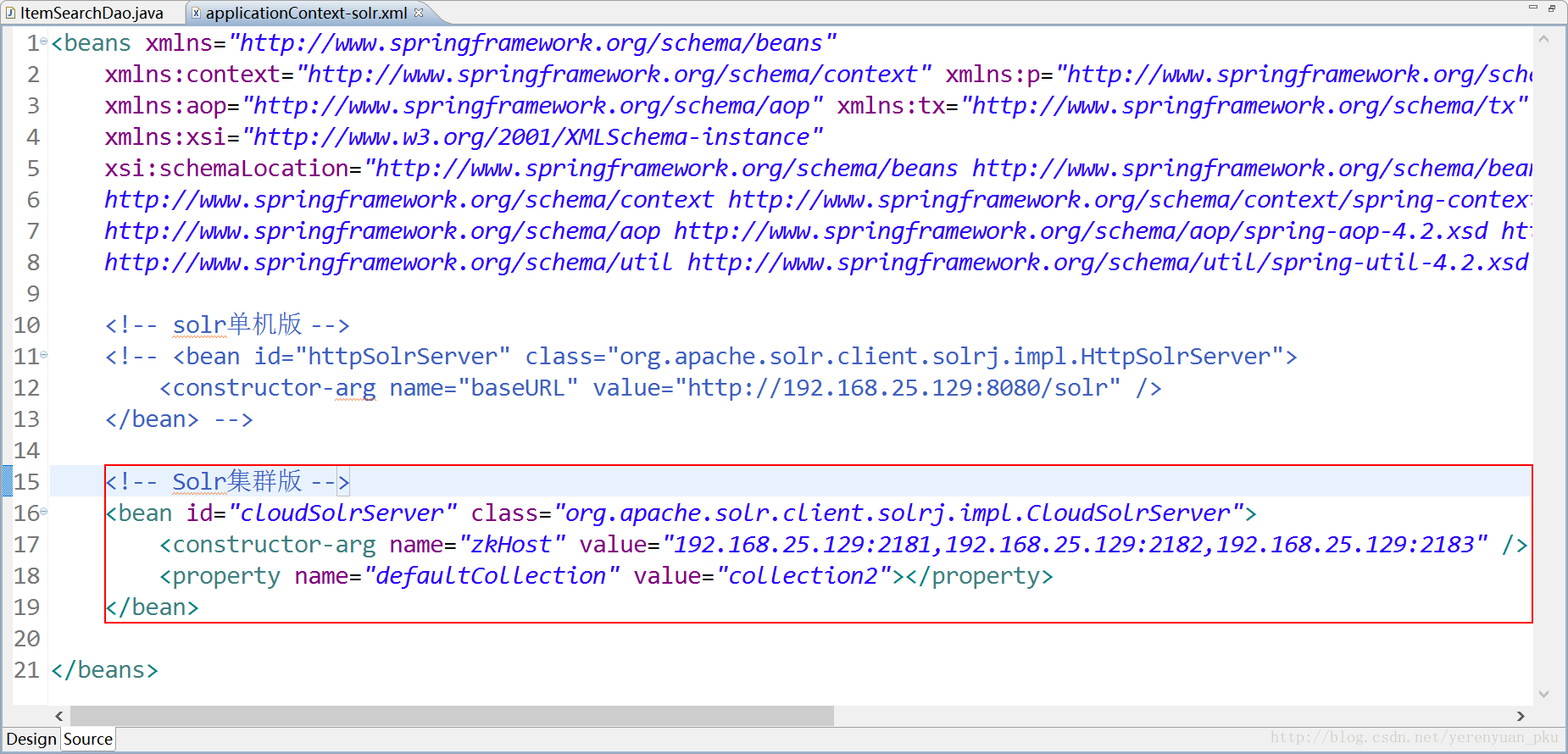This screenshot has height=754, width=1568.
Task: Click the zkHost IP address list value
Action: (x=1075, y=545)
